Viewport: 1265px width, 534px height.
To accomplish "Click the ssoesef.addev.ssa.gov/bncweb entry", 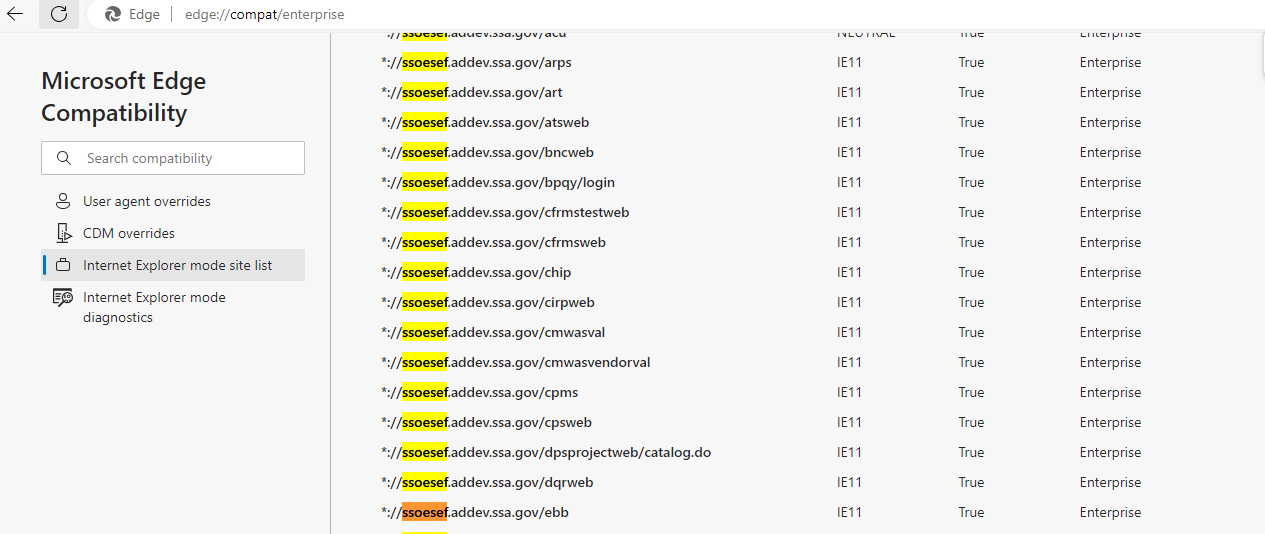I will 487,152.
